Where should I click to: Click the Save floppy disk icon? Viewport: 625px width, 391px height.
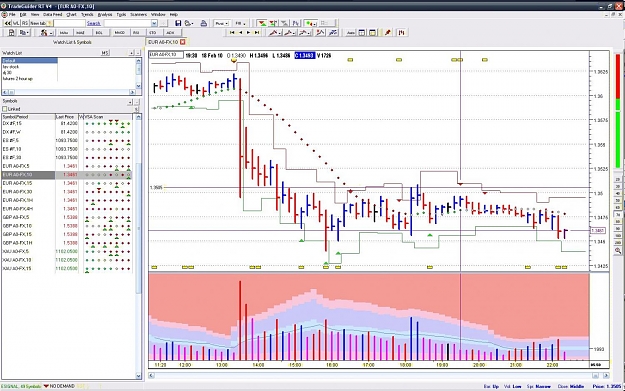click(x=178, y=23)
